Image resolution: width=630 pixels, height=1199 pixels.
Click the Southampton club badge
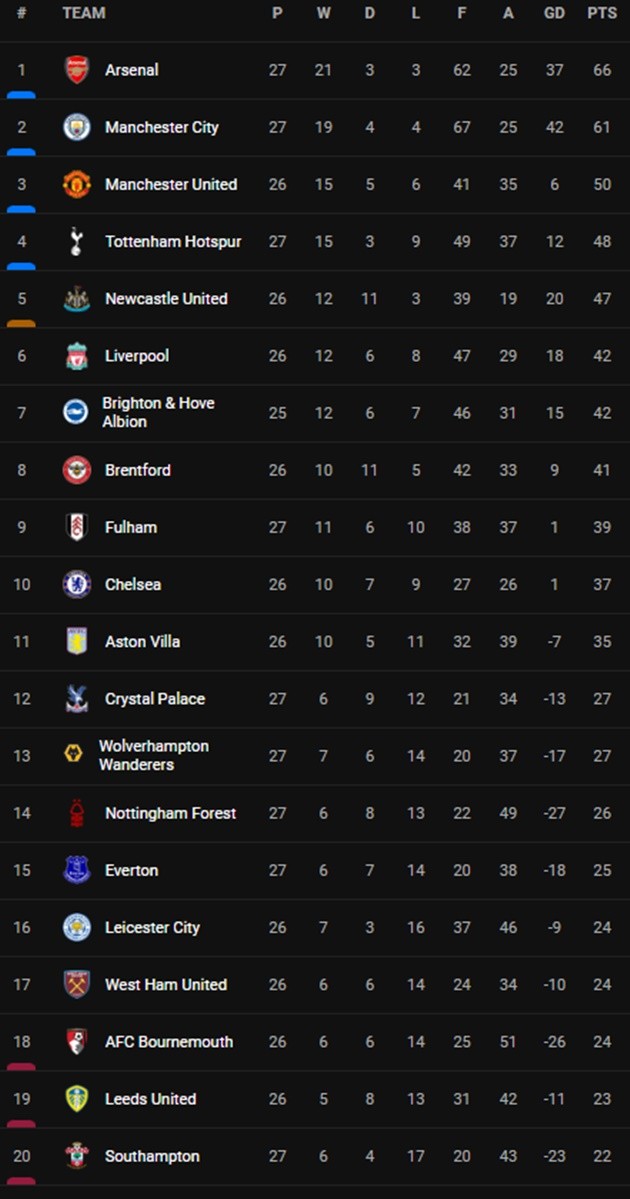pyautogui.click(x=77, y=1156)
